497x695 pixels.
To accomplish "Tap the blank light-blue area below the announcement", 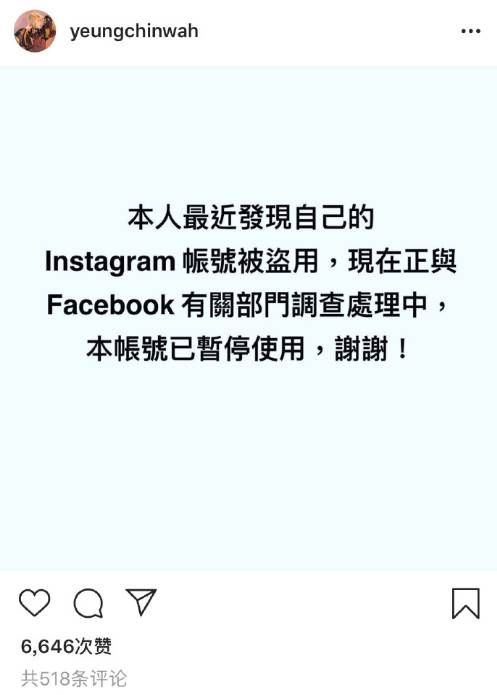I will click(x=248, y=465).
